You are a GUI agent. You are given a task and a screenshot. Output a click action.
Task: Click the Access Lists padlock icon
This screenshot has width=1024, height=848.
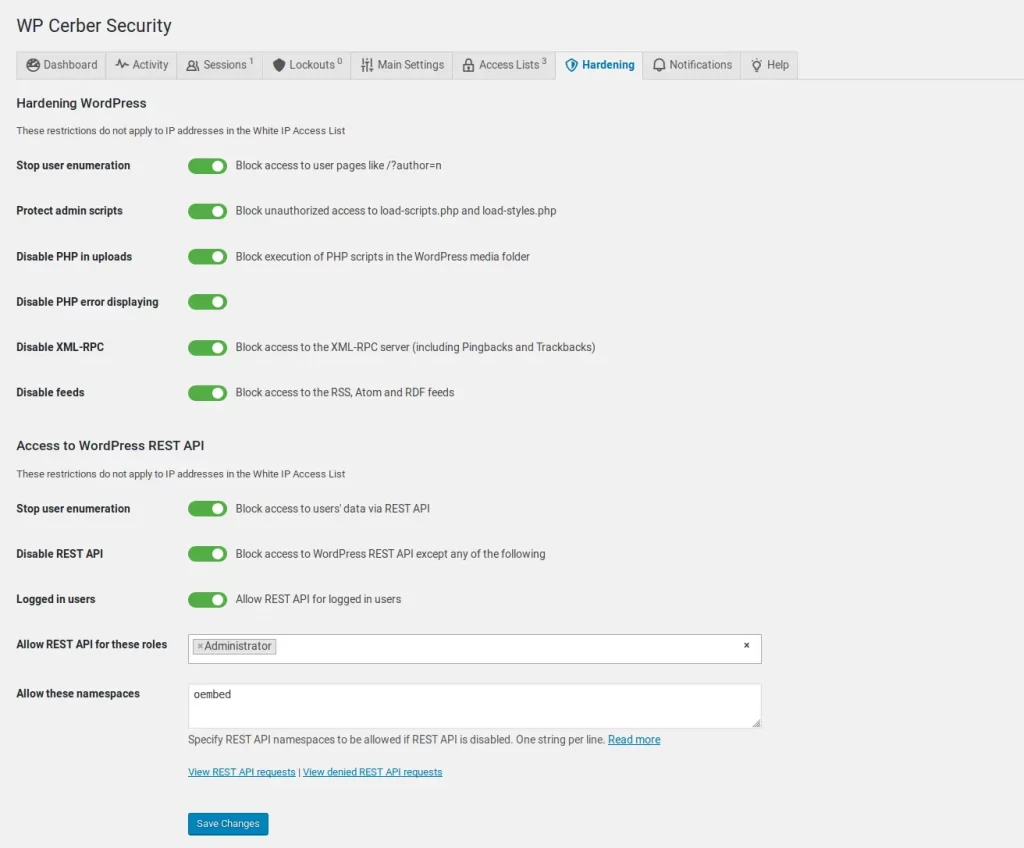pyautogui.click(x=468, y=65)
